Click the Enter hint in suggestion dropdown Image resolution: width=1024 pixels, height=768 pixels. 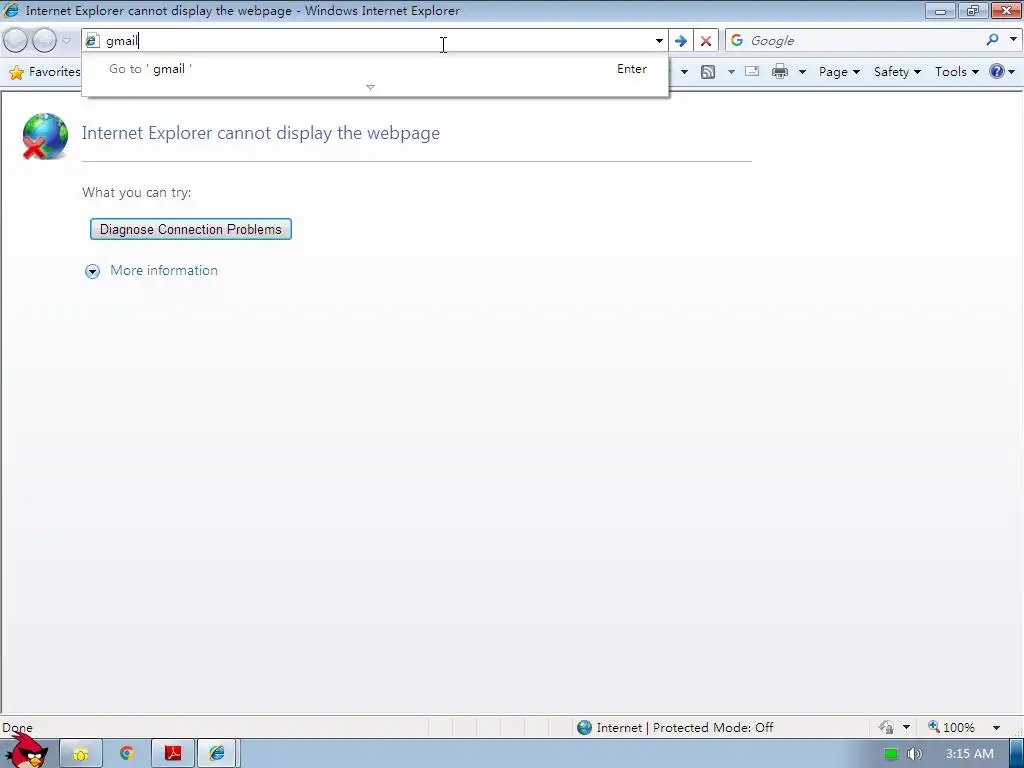coord(632,69)
